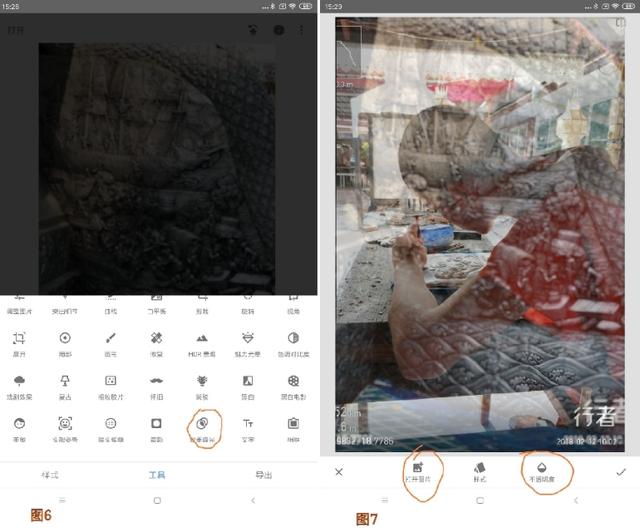Select the Noir film reel (黑白电影) tool
640x532 pixels.
[293, 385]
